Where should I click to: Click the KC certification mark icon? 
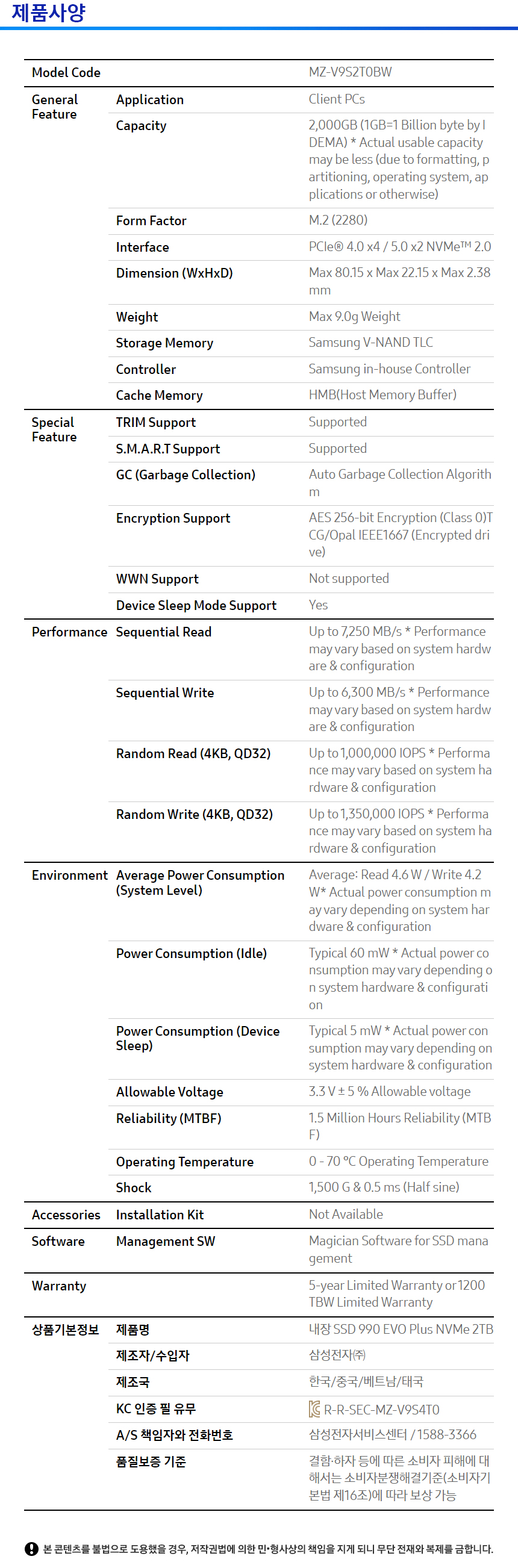coord(314,1408)
